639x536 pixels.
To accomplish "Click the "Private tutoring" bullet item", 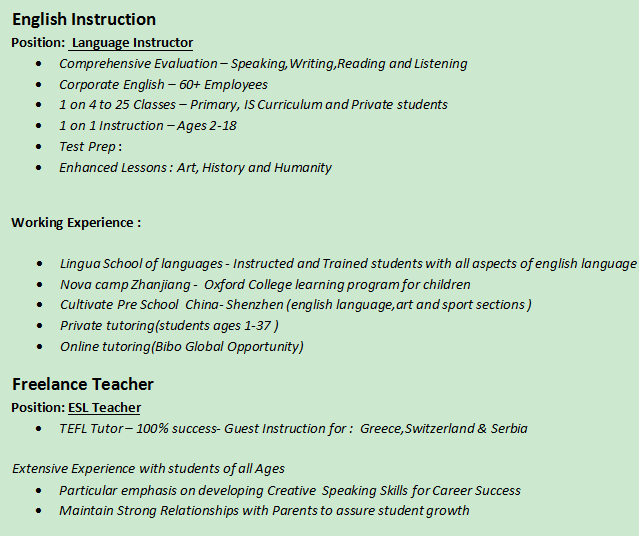I will 168,326.
